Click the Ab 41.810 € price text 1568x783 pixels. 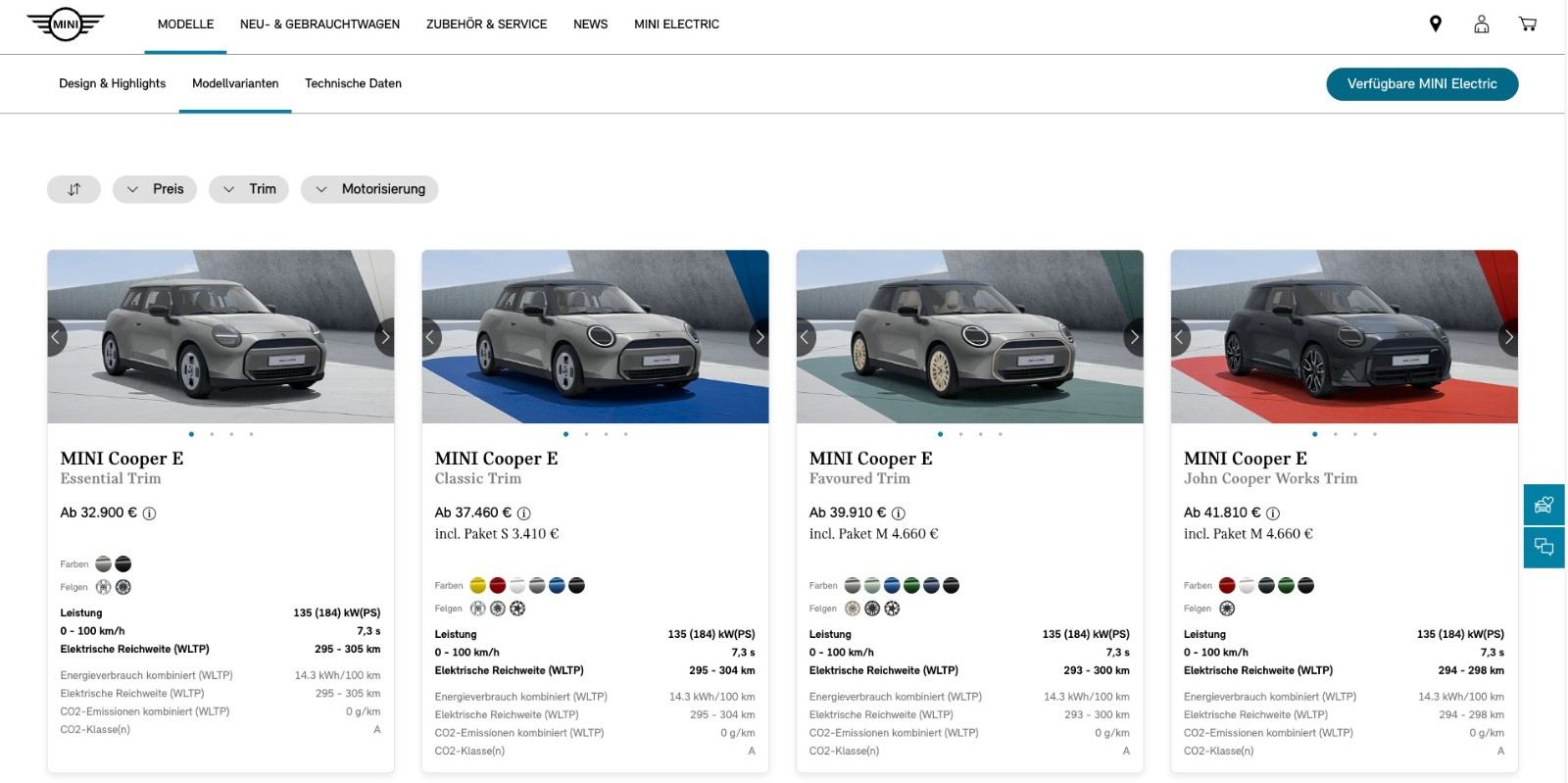tap(1221, 513)
